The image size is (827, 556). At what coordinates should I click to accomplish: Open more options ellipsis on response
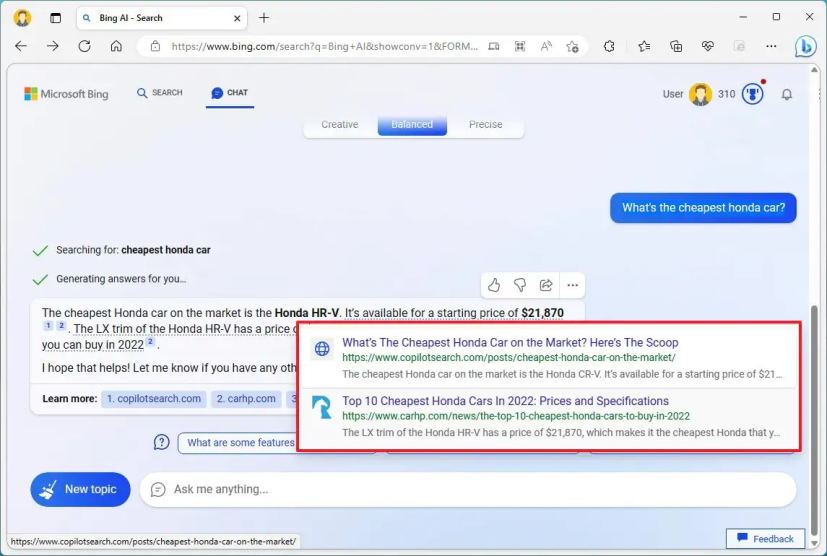point(572,285)
